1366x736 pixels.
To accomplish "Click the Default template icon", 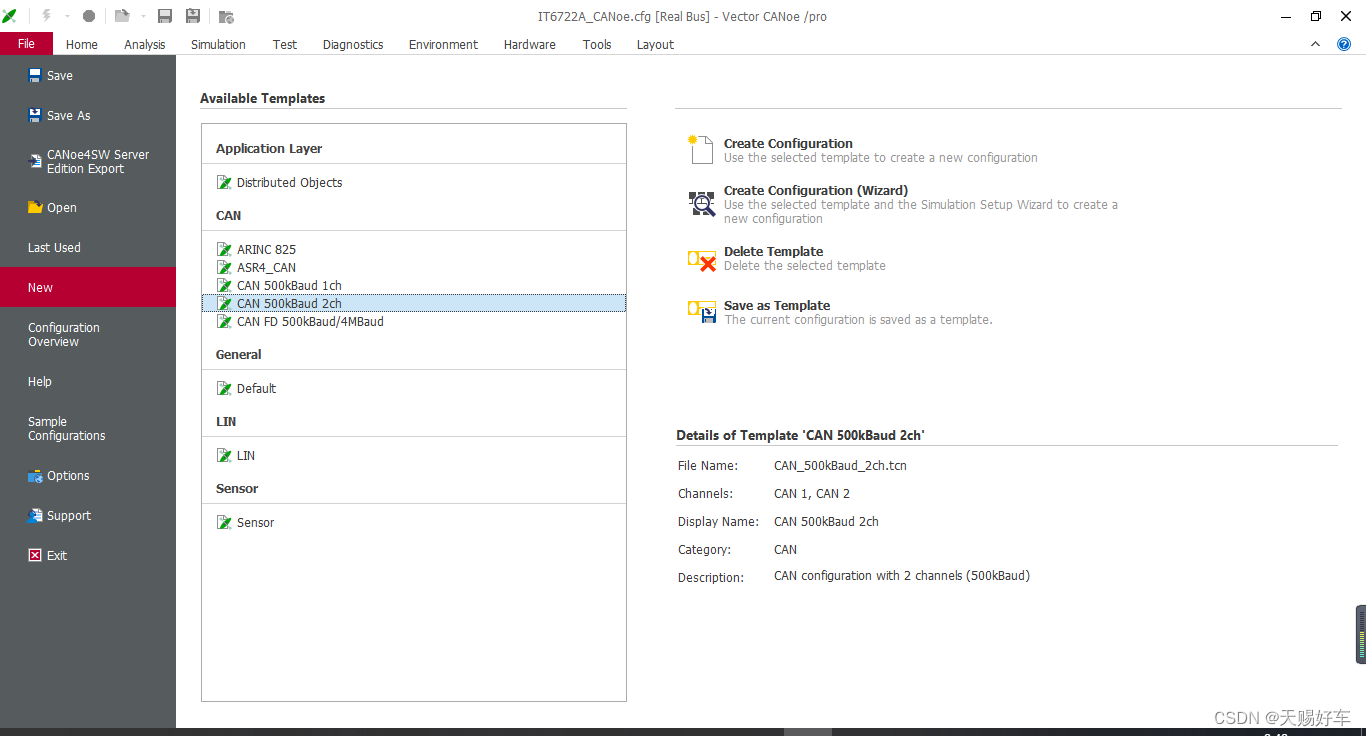I will [x=225, y=388].
